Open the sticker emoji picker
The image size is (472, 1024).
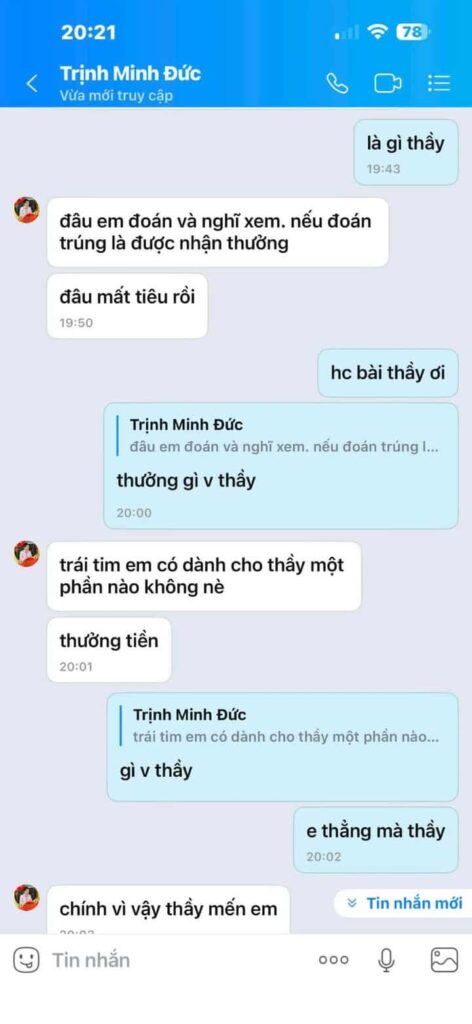point(25,959)
